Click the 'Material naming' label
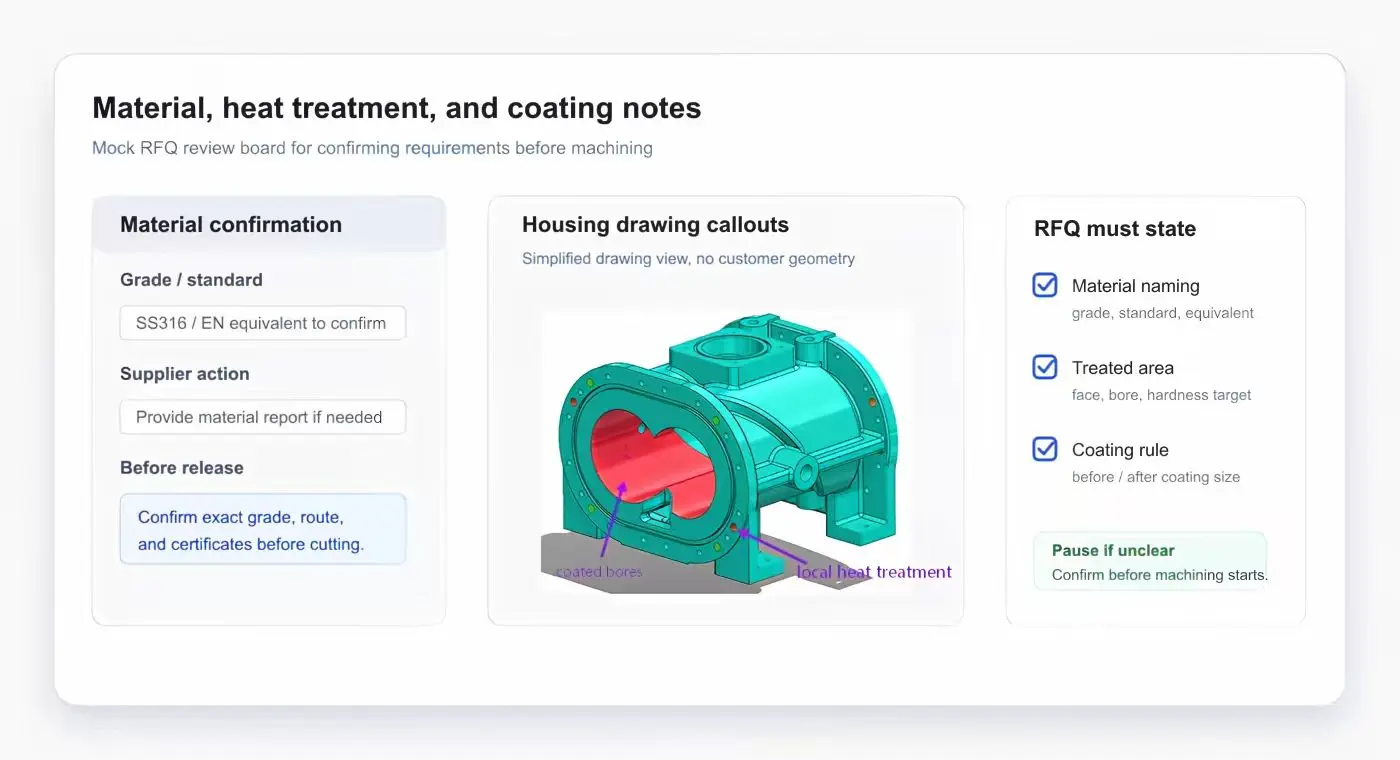The image size is (1400, 760). 1136,286
